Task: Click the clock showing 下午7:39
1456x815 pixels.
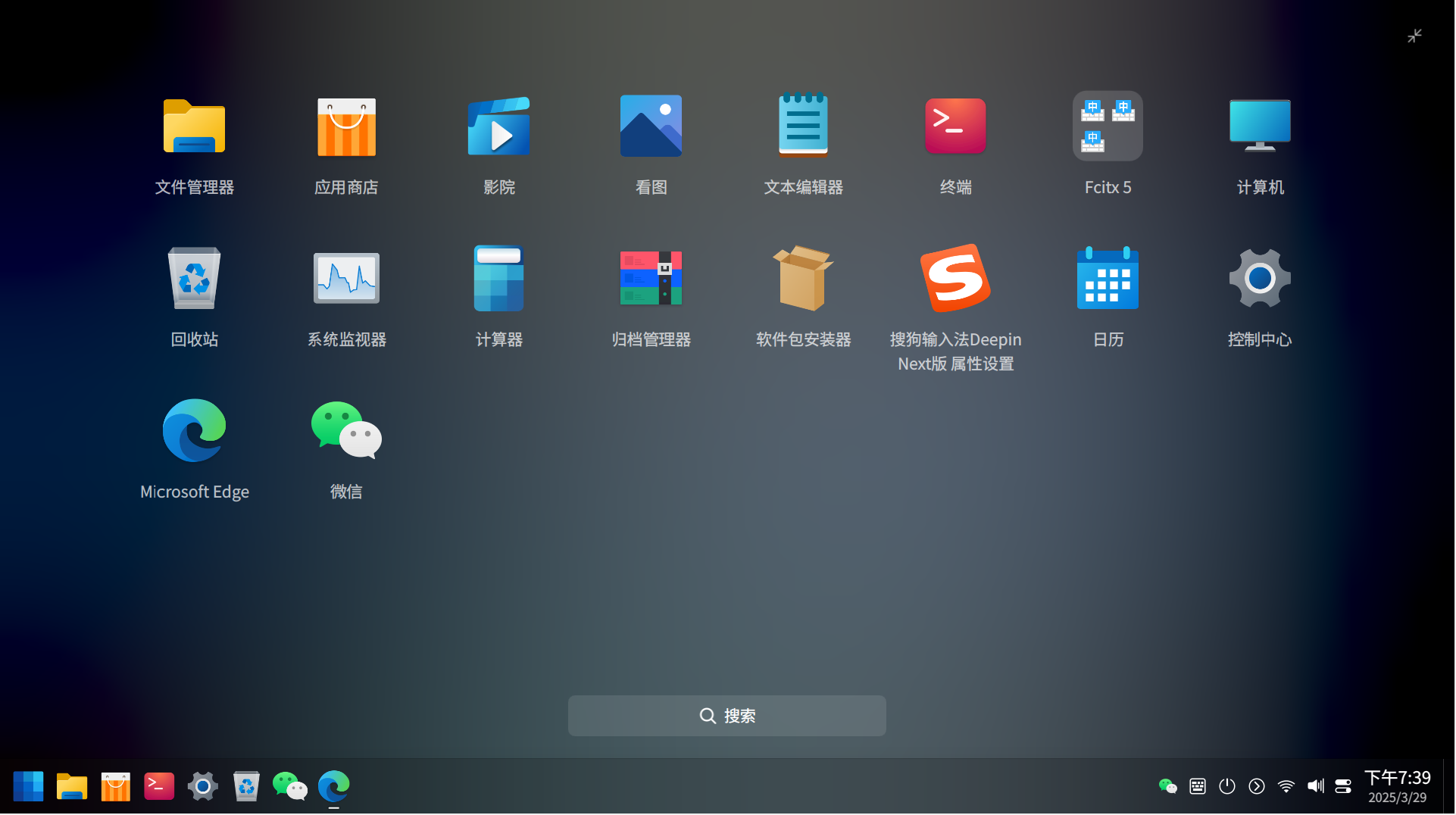Action: (x=1398, y=779)
